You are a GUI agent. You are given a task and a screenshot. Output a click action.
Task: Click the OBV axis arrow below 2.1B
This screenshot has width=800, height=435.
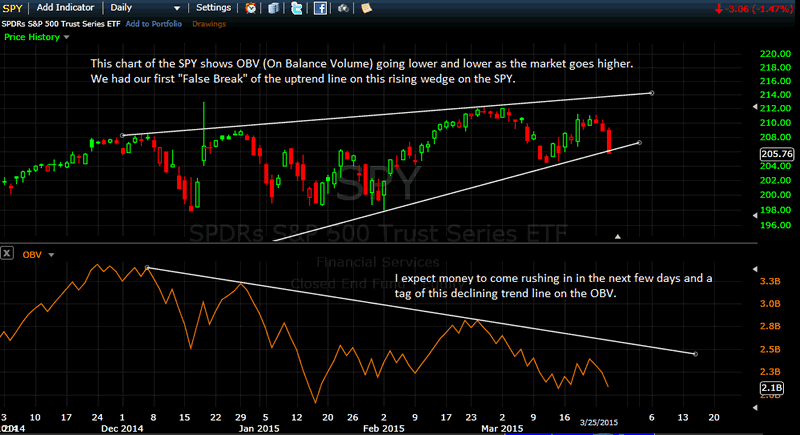coord(755,407)
